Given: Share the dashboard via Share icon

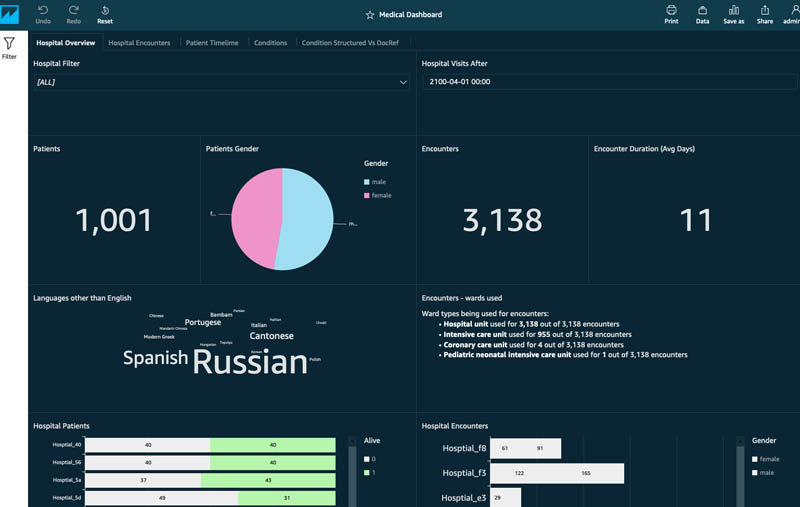Looking at the screenshot, I should click(x=765, y=10).
